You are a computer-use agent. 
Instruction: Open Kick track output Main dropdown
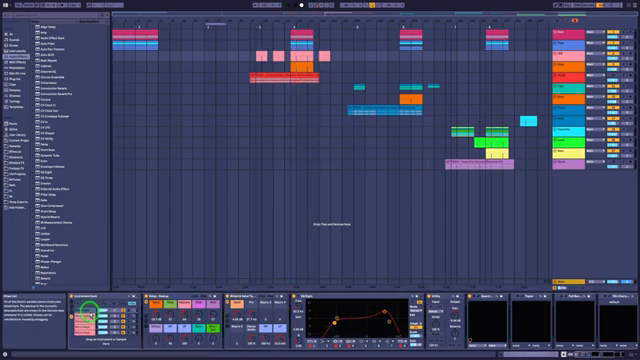click(x=595, y=32)
